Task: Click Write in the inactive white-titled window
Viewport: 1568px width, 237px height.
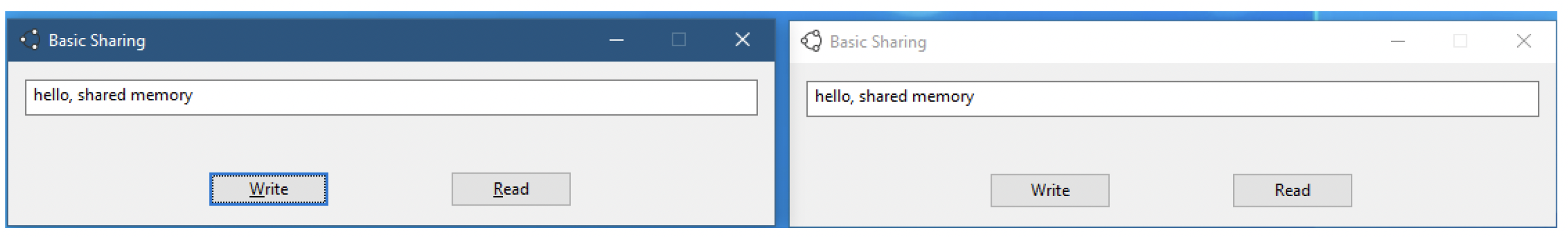Action: [x=1050, y=191]
